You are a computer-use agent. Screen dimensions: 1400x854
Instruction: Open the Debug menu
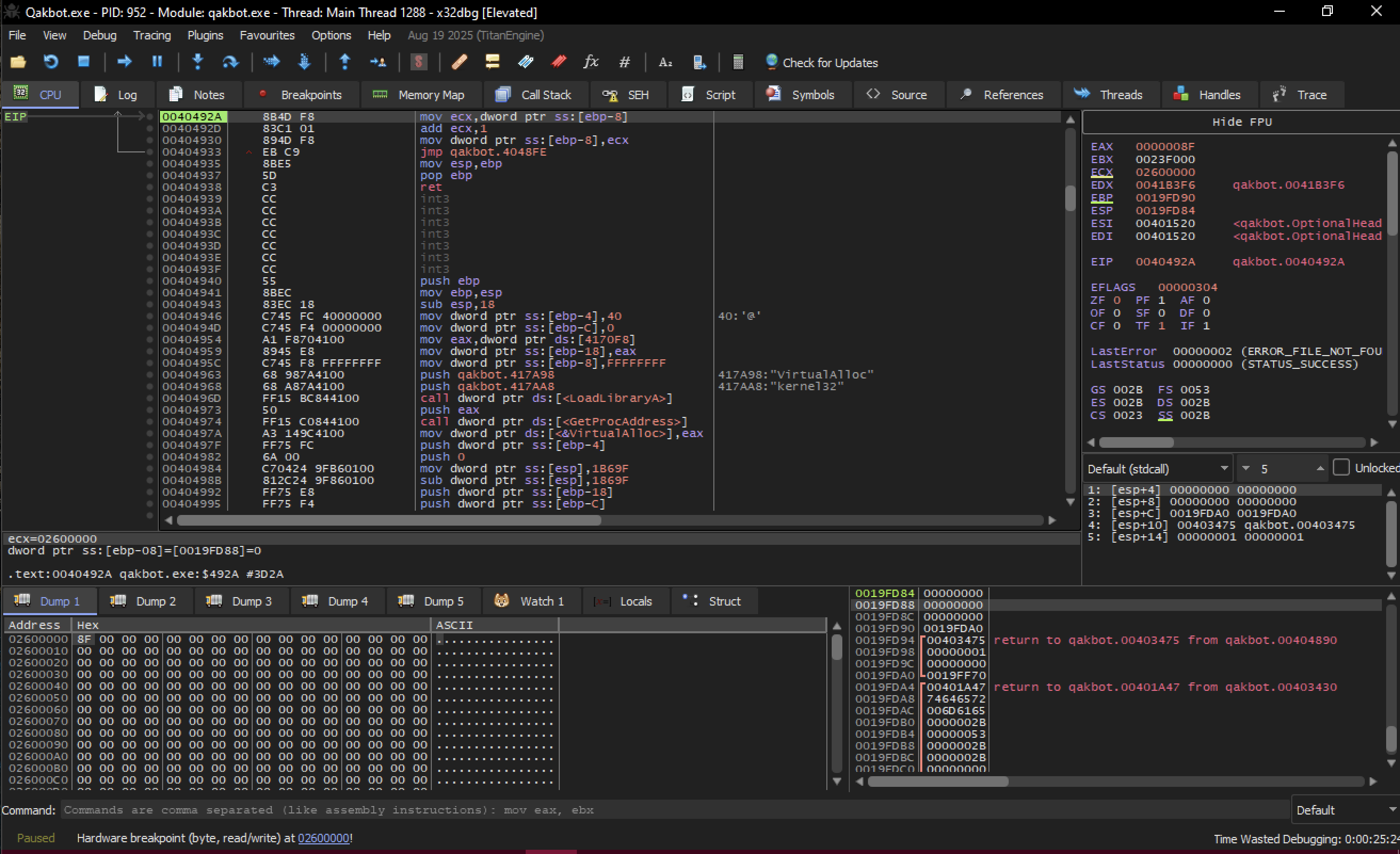pos(100,35)
